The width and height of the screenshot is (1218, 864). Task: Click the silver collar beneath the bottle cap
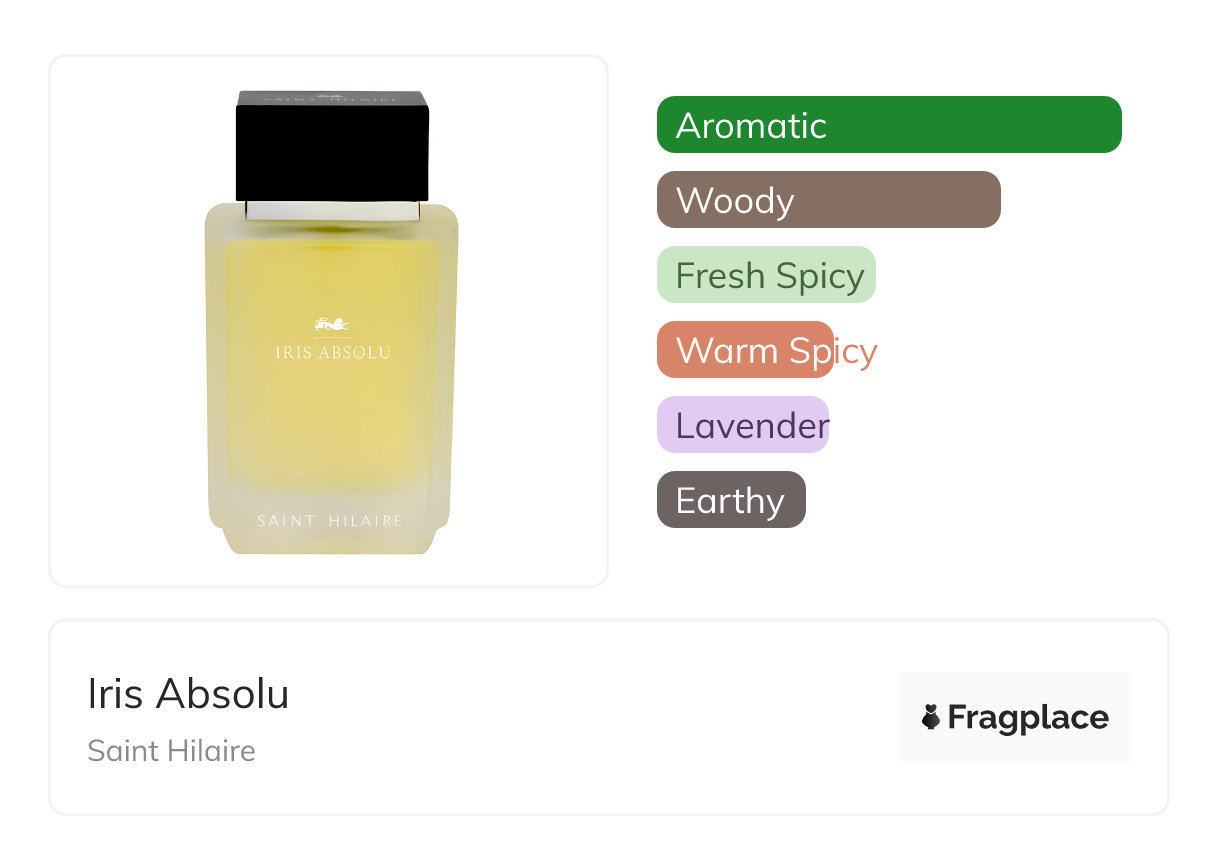pyautogui.click(x=332, y=210)
